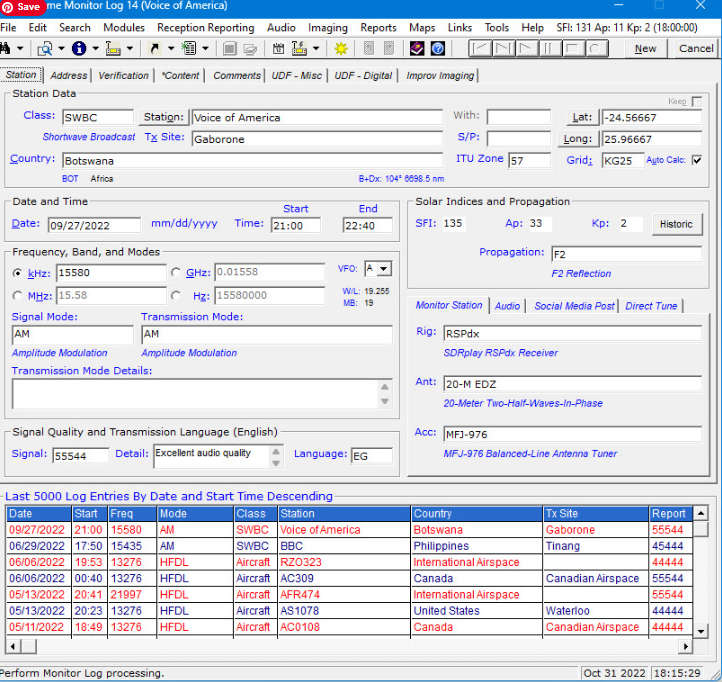Click the magnifier document search icon
Image resolution: width=722 pixels, height=682 pixels.
45,48
